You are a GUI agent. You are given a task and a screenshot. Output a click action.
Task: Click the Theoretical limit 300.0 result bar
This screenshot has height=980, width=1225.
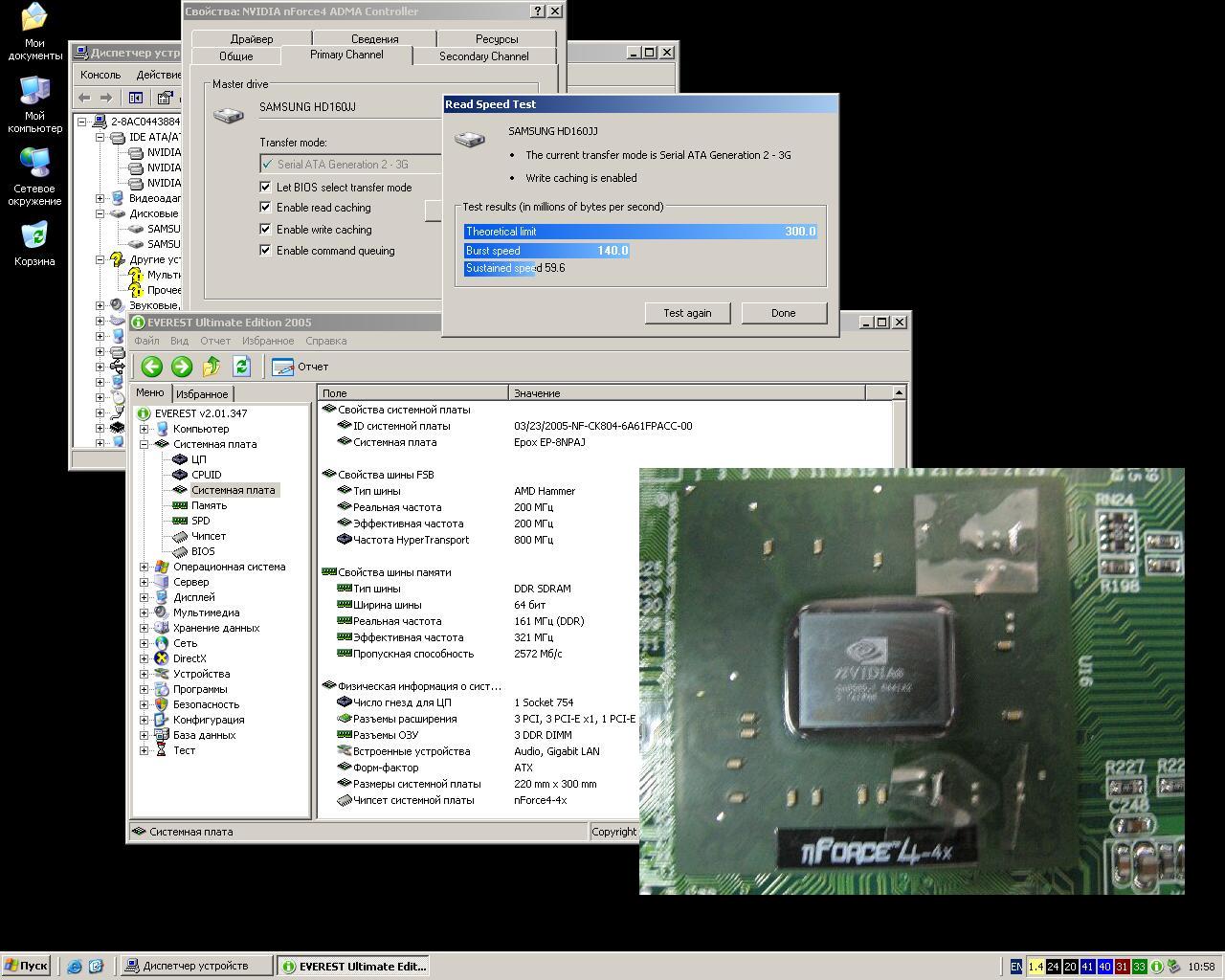click(640, 232)
